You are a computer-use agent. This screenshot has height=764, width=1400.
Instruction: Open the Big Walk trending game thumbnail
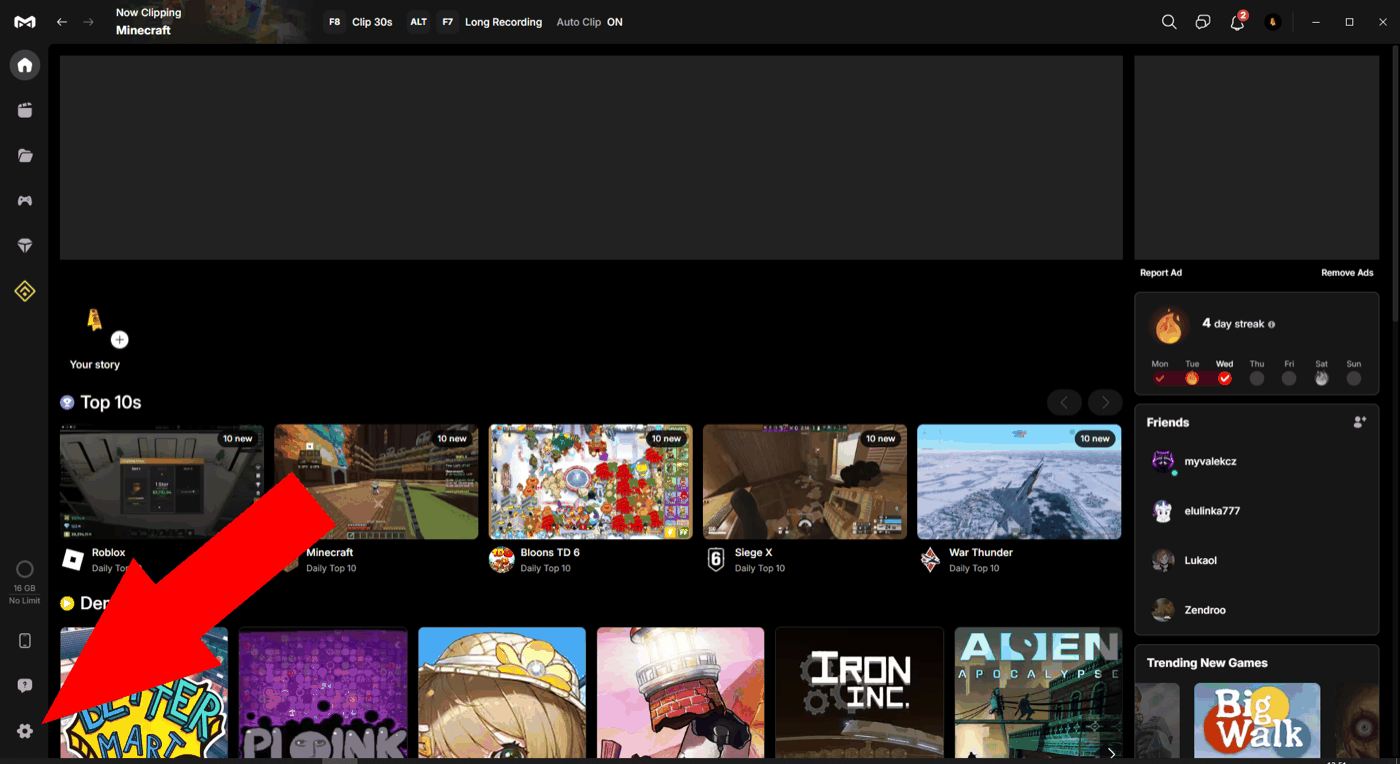1257,720
